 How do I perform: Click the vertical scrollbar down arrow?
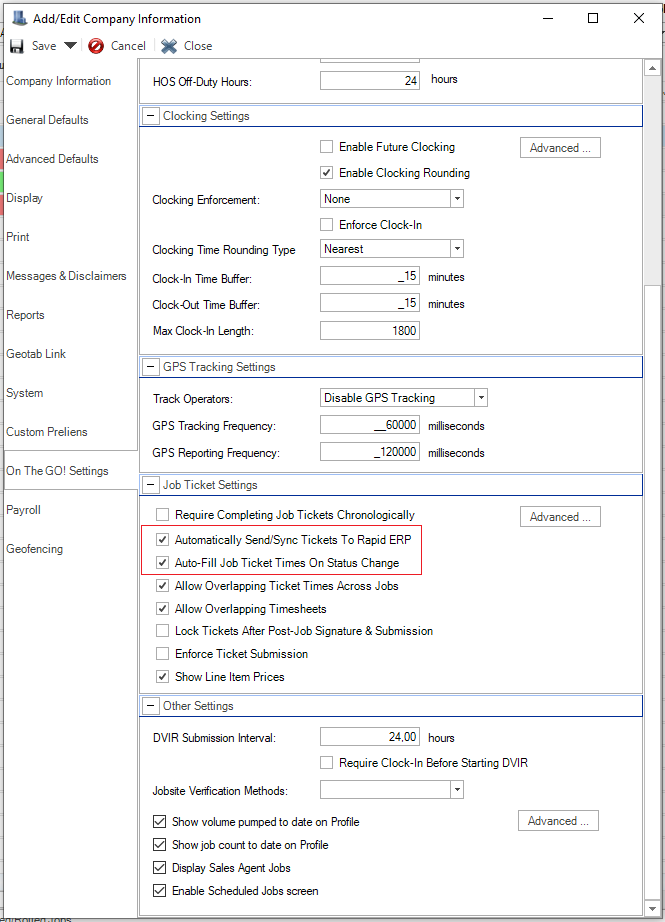tap(651, 908)
